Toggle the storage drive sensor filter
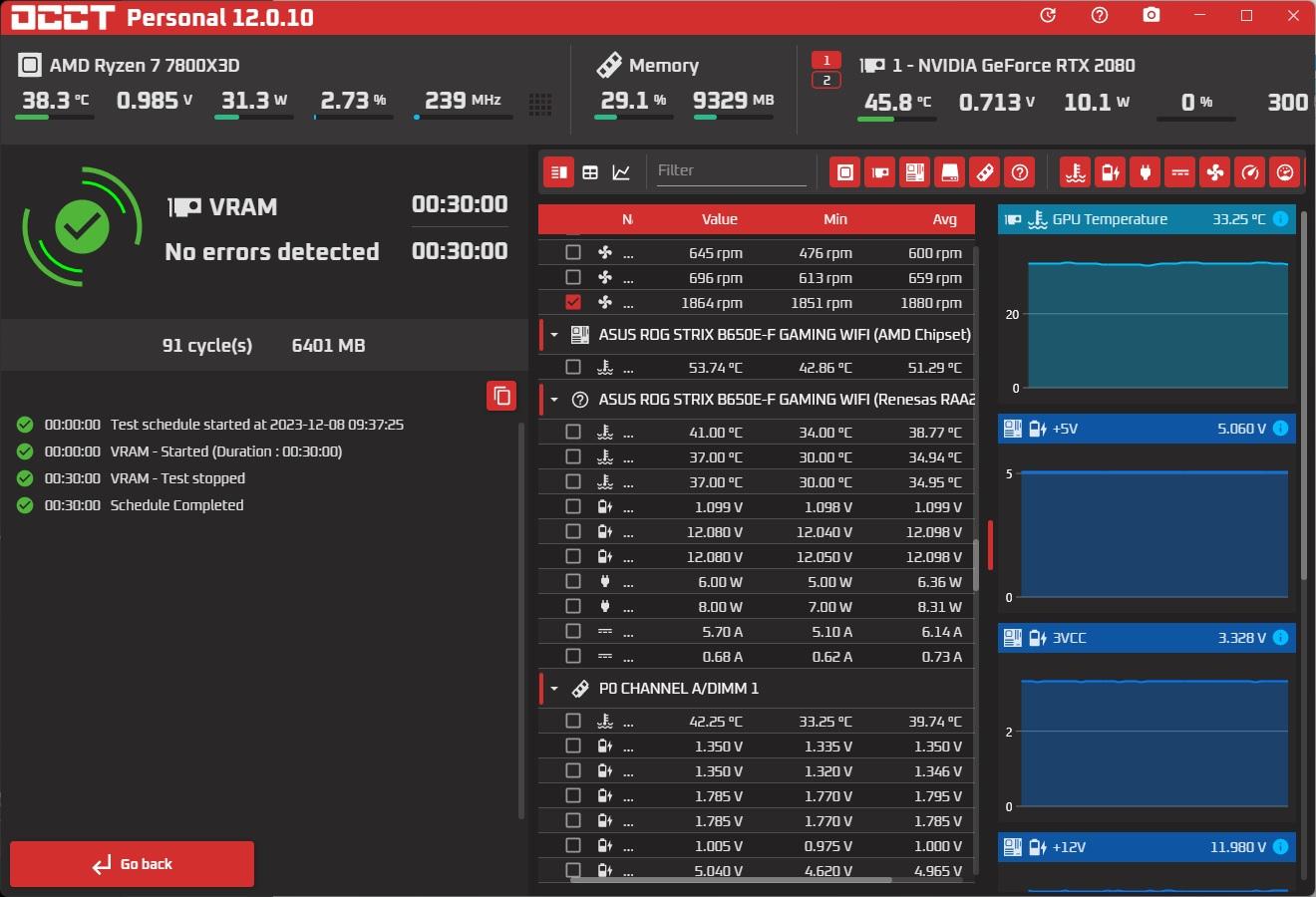The height and width of the screenshot is (897, 1316). (x=950, y=172)
